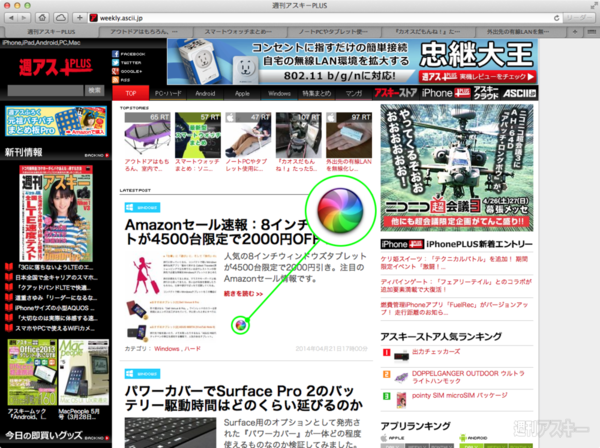Click the iCloud tabs cloud icon
Image resolution: width=600 pixels, height=448 pixels.
(61, 18)
